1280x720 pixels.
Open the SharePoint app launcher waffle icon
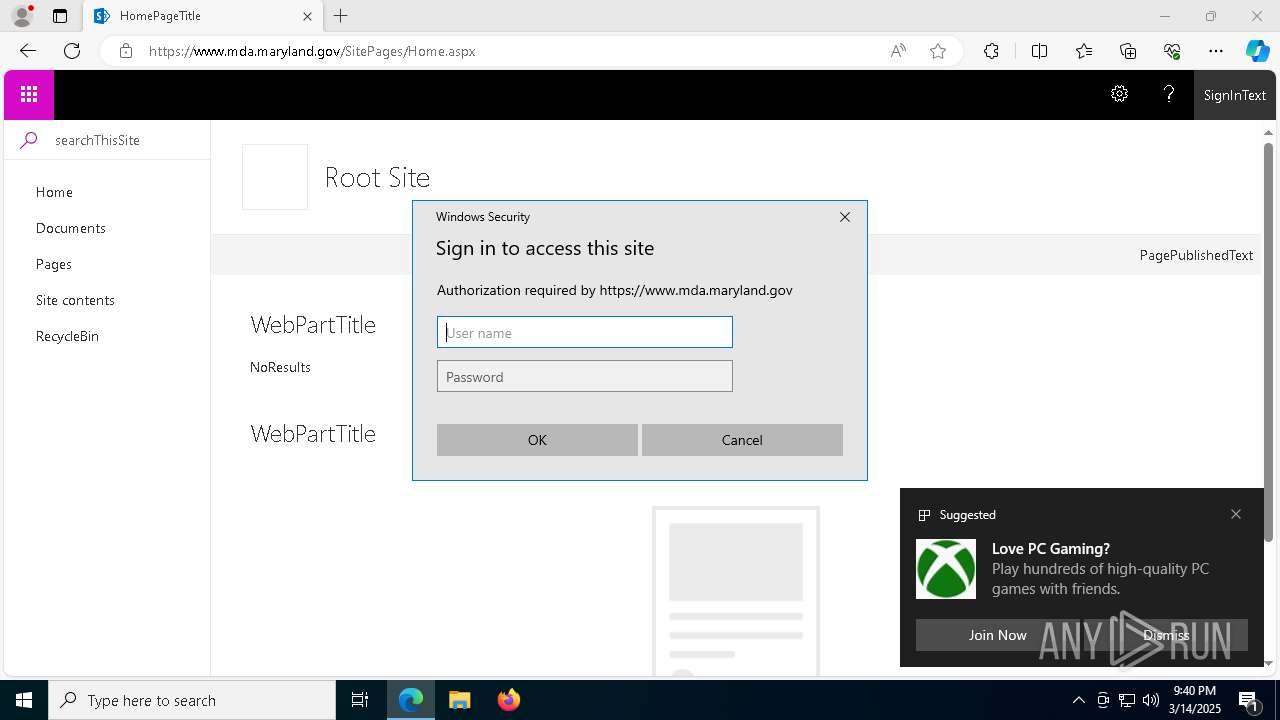click(x=29, y=95)
